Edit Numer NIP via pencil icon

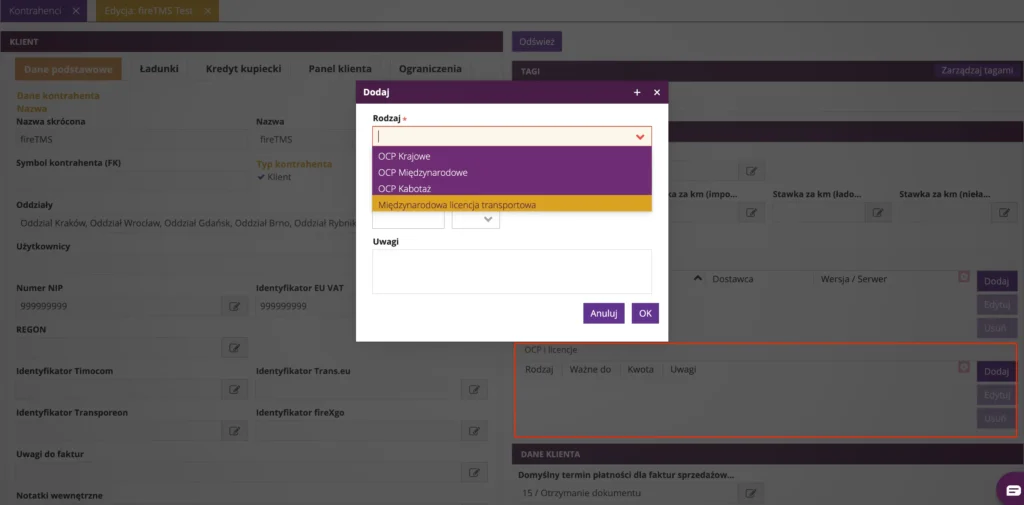[x=234, y=306]
